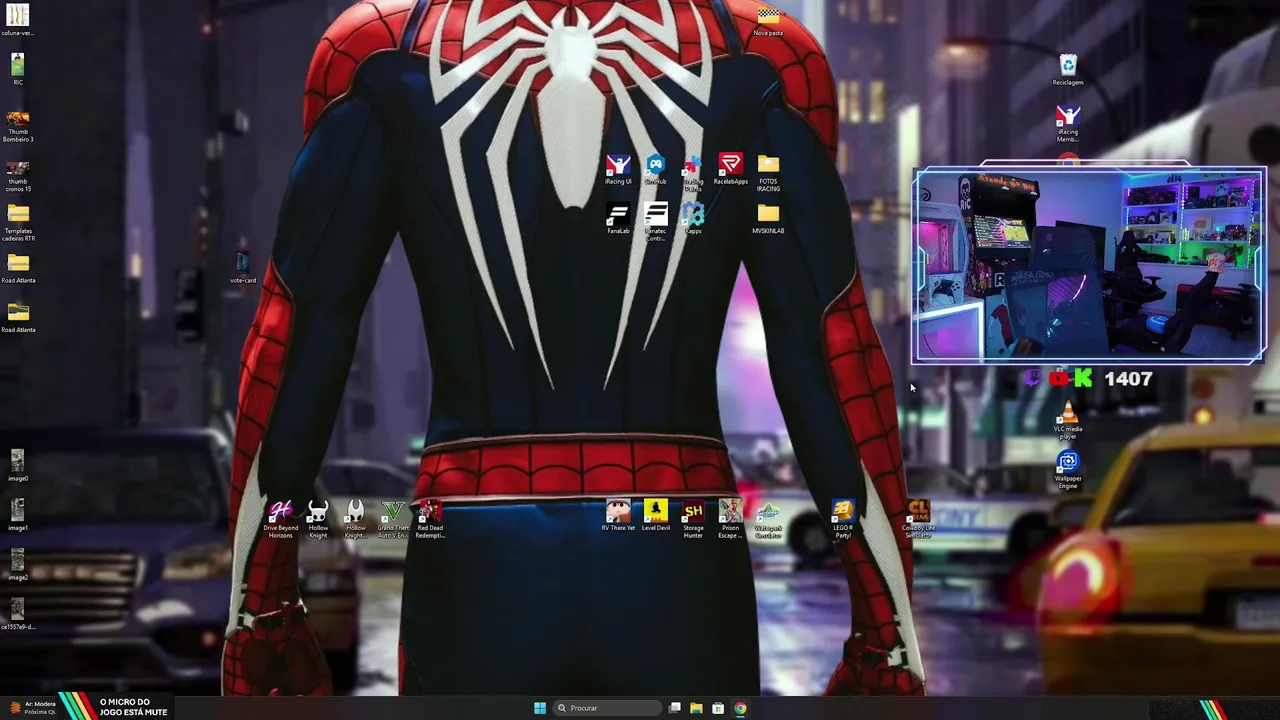Select the RIC file on desktop
This screenshot has height=720, width=1280.
coord(18,70)
